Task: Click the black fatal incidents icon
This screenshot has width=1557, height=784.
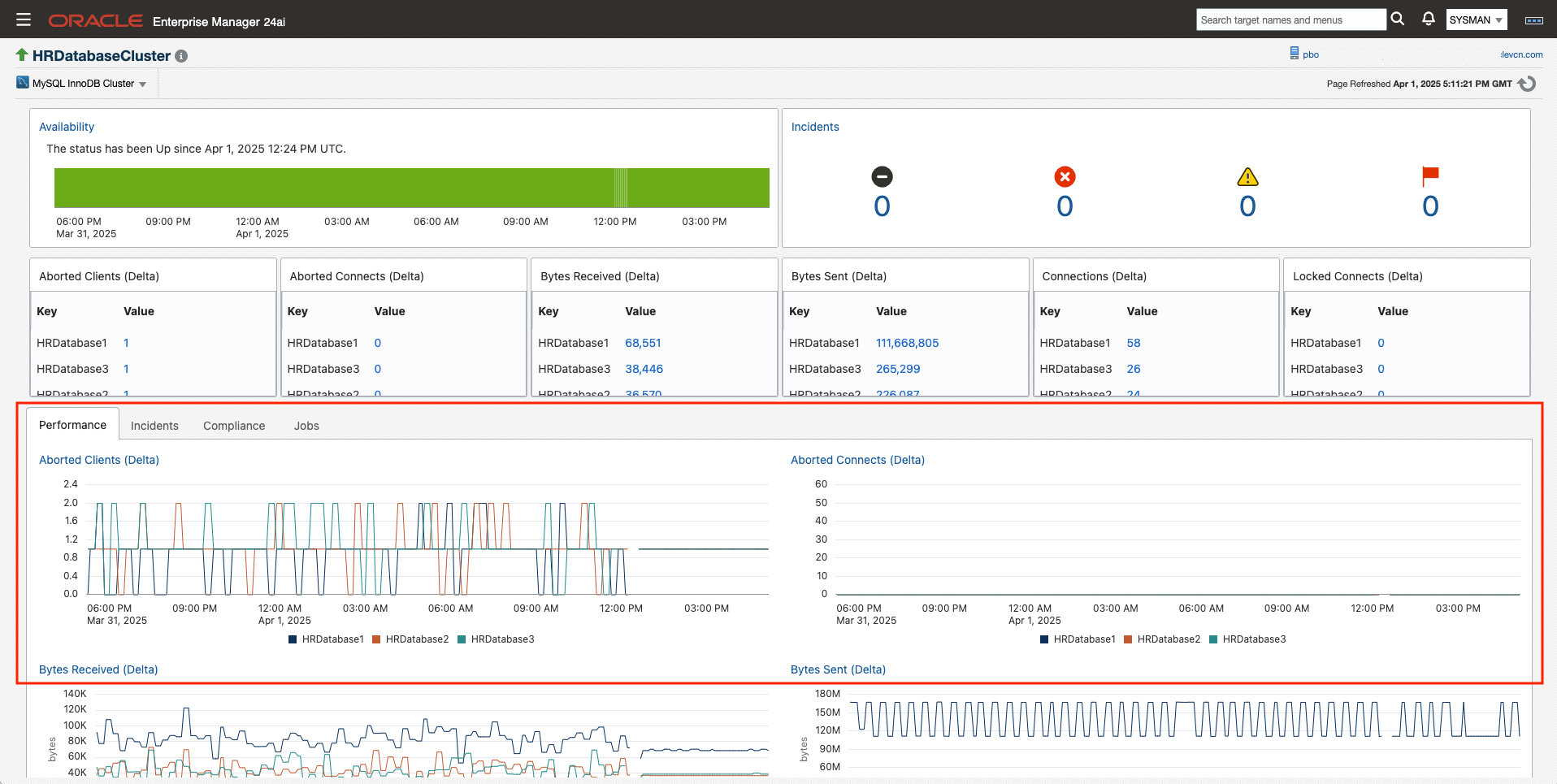Action: pyautogui.click(x=882, y=177)
